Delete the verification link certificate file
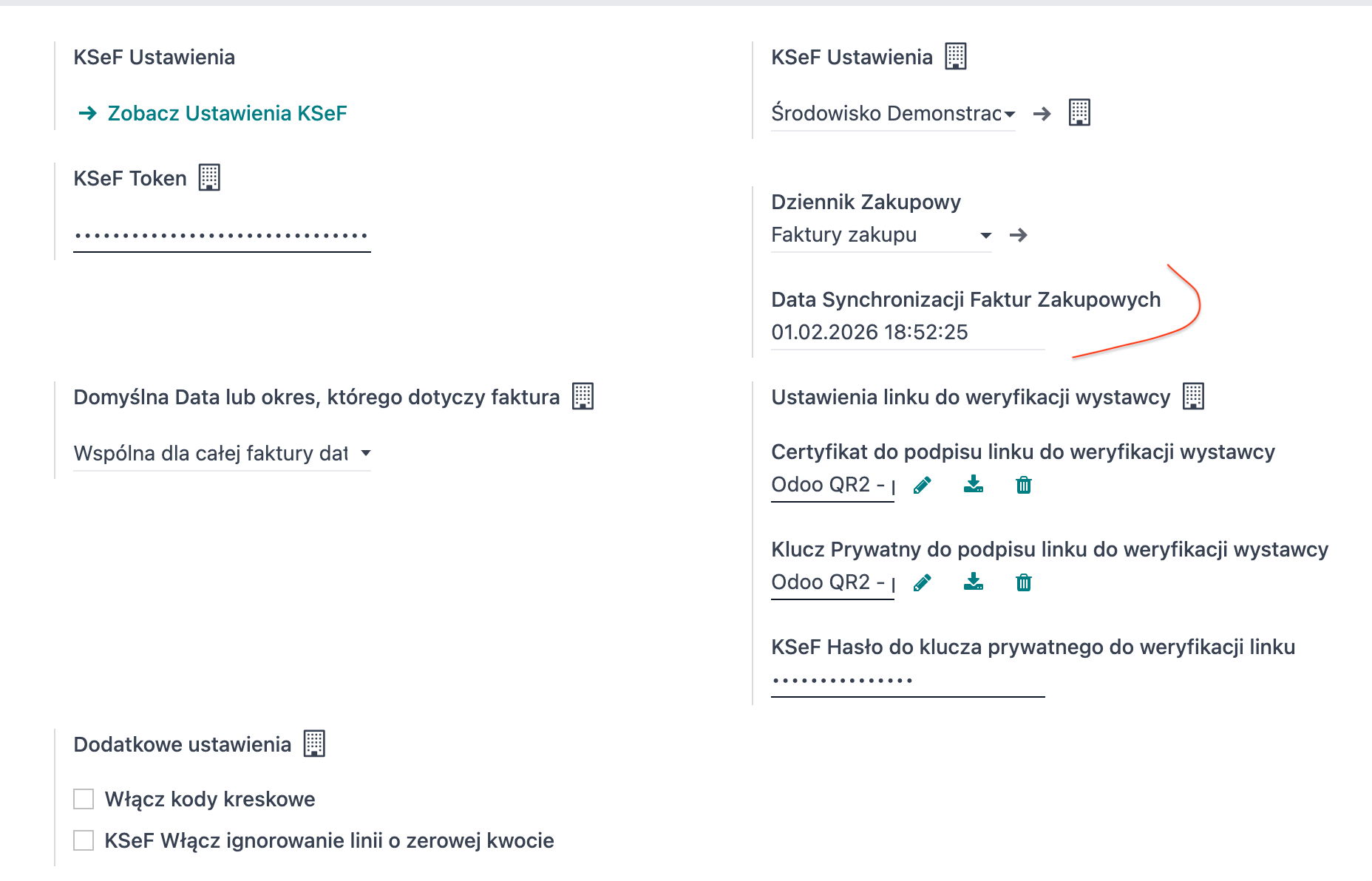 click(x=1024, y=486)
